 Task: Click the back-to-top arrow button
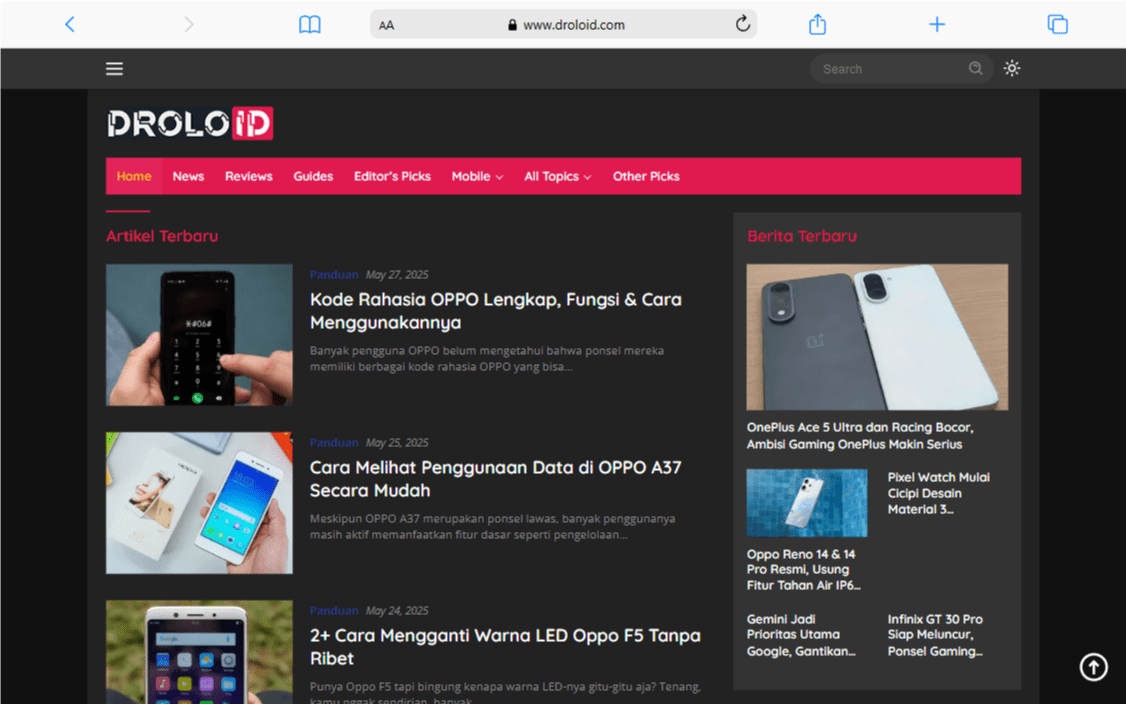tap(1094, 667)
